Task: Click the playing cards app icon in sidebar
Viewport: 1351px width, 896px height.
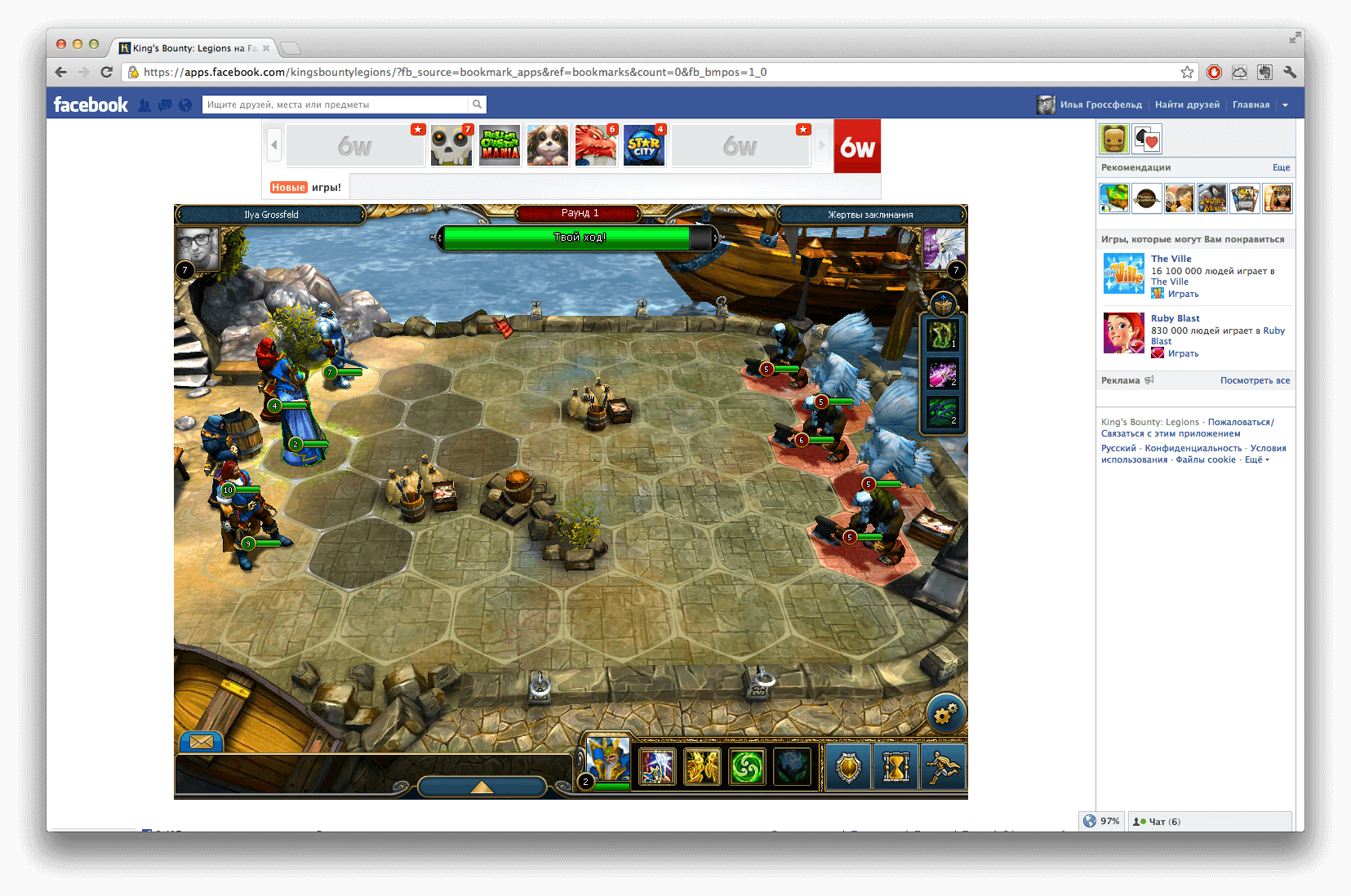Action: pos(1147,140)
